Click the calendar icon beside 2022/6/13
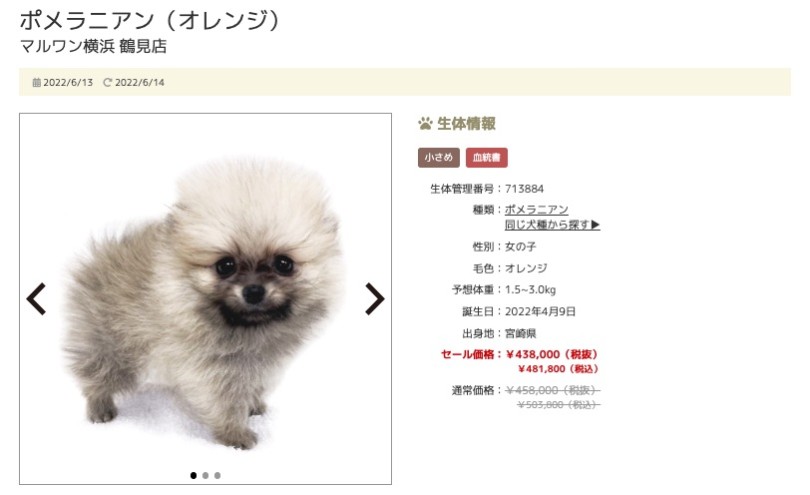 coord(37,82)
